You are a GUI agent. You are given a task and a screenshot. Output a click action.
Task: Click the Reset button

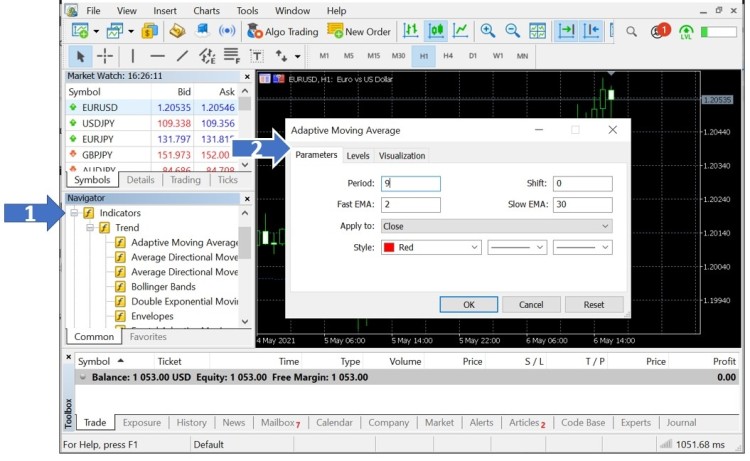[x=594, y=304]
